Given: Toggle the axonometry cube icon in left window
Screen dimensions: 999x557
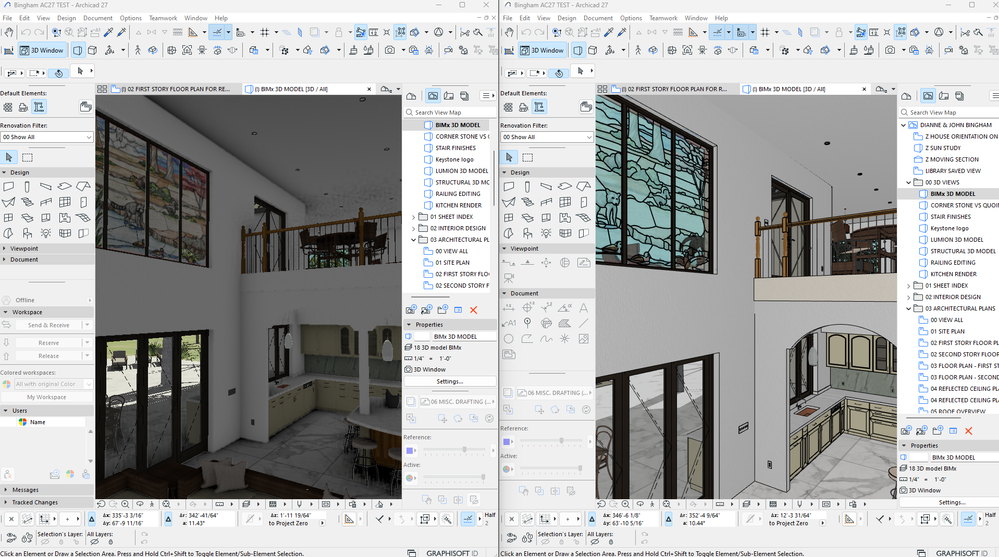Looking at the screenshot, I should 93,50.
